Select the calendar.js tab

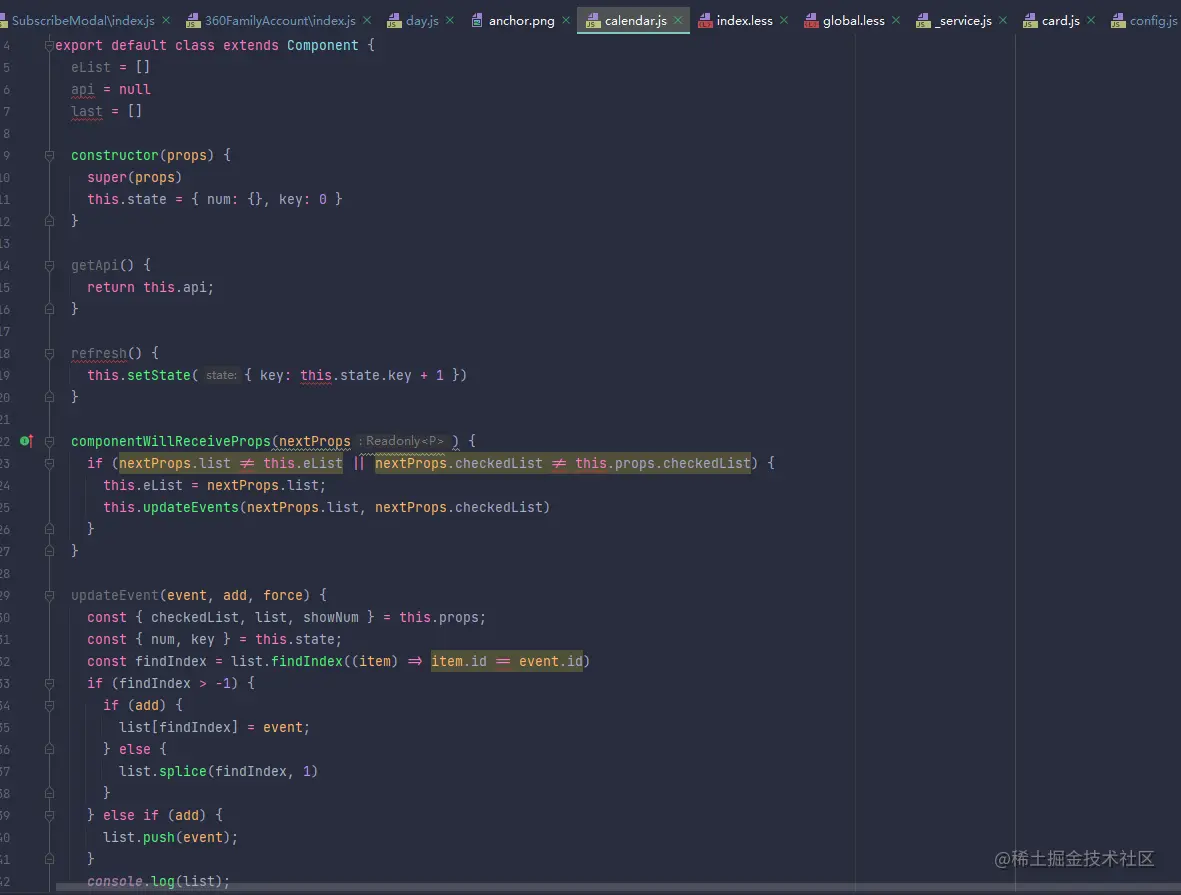click(x=635, y=20)
